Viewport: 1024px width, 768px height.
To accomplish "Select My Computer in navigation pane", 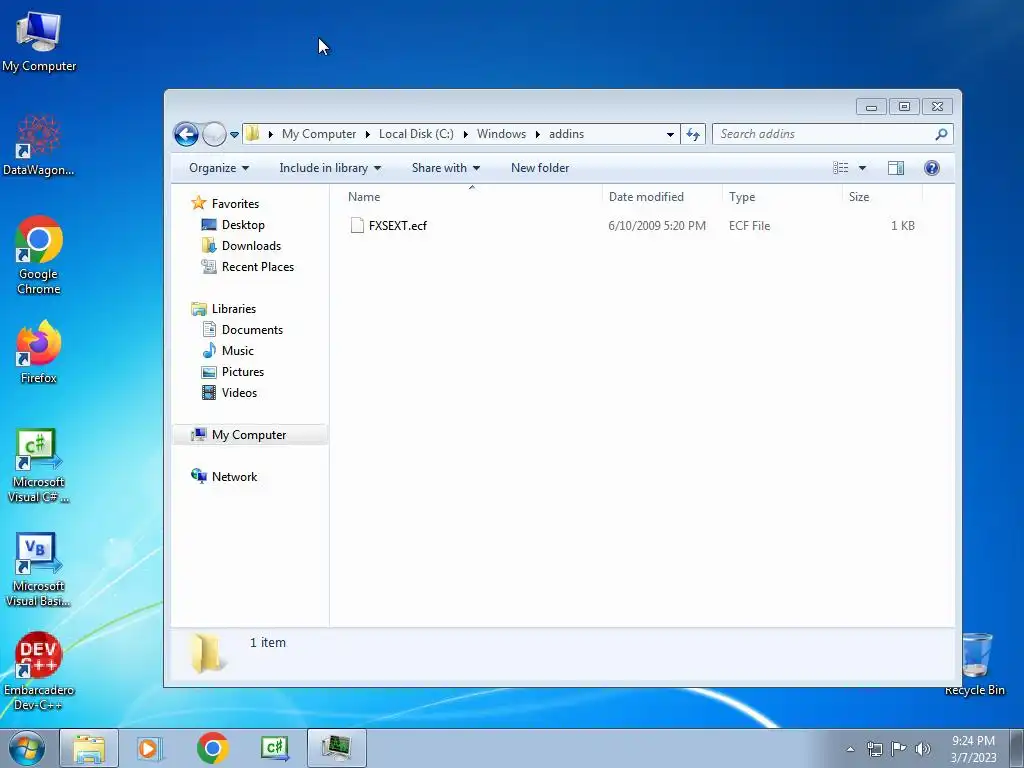I will [x=249, y=435].
